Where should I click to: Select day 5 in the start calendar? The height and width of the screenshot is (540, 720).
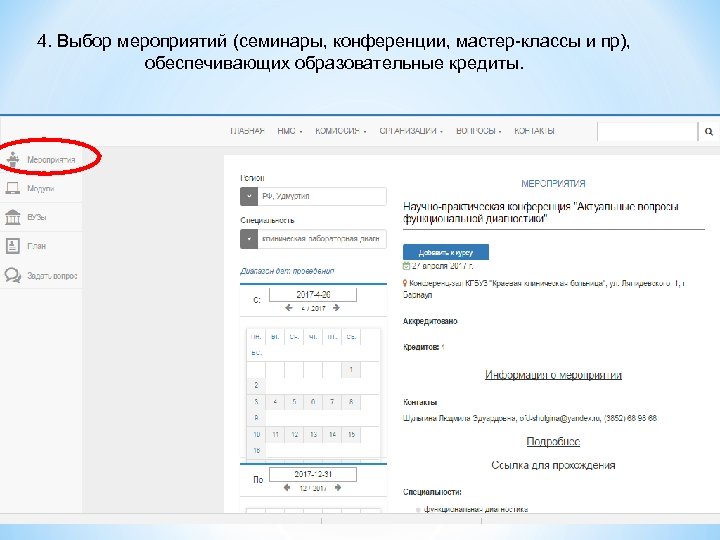click(x=294, y=402)
